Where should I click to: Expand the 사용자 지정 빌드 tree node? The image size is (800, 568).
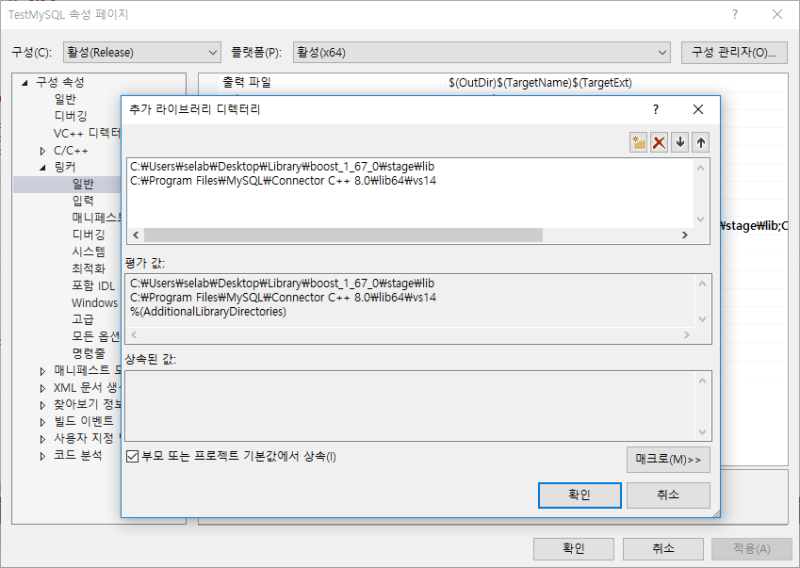(43, 439)
